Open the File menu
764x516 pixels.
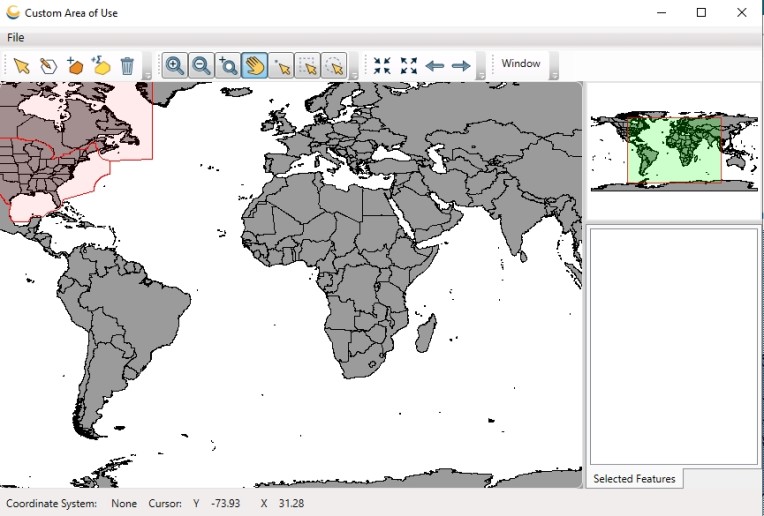(x=16, y=37)
